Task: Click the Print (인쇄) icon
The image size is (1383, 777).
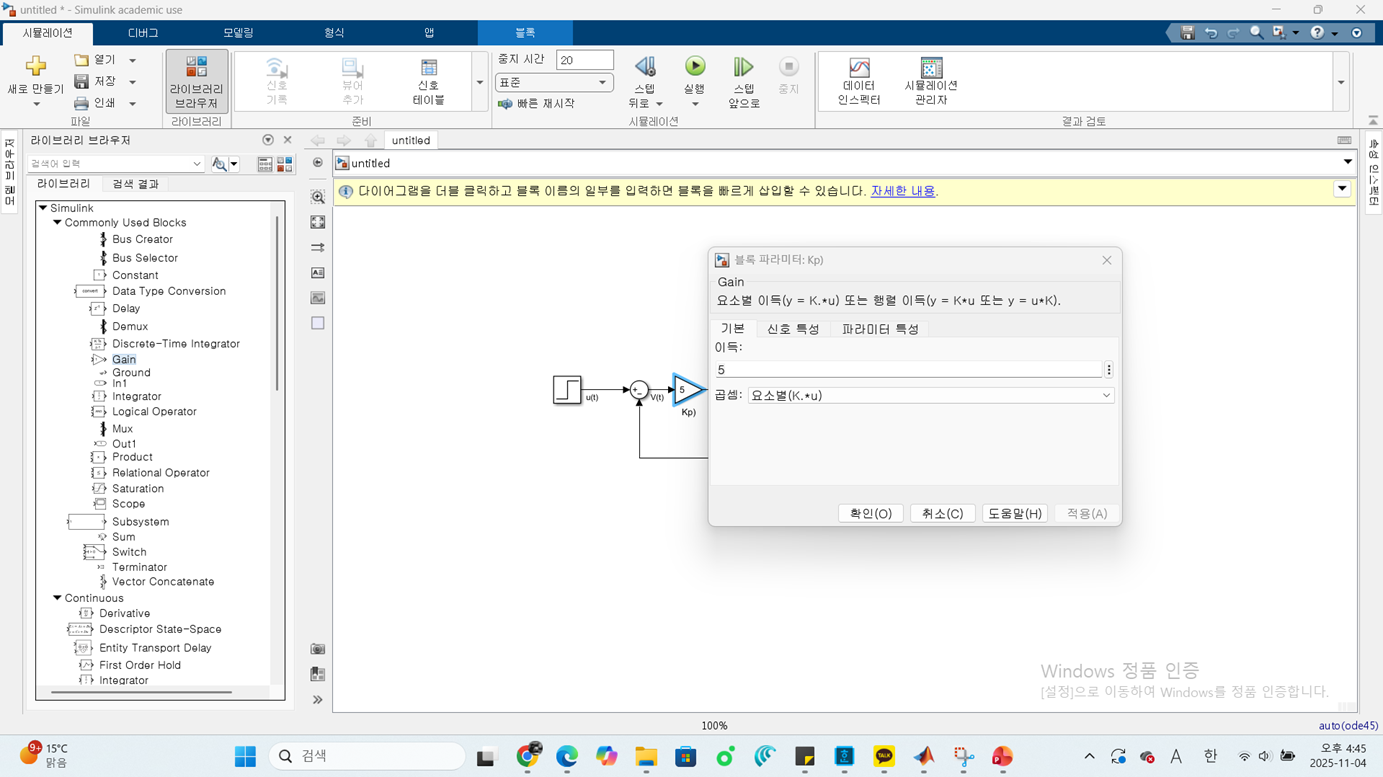Action: tap(82, 103)
